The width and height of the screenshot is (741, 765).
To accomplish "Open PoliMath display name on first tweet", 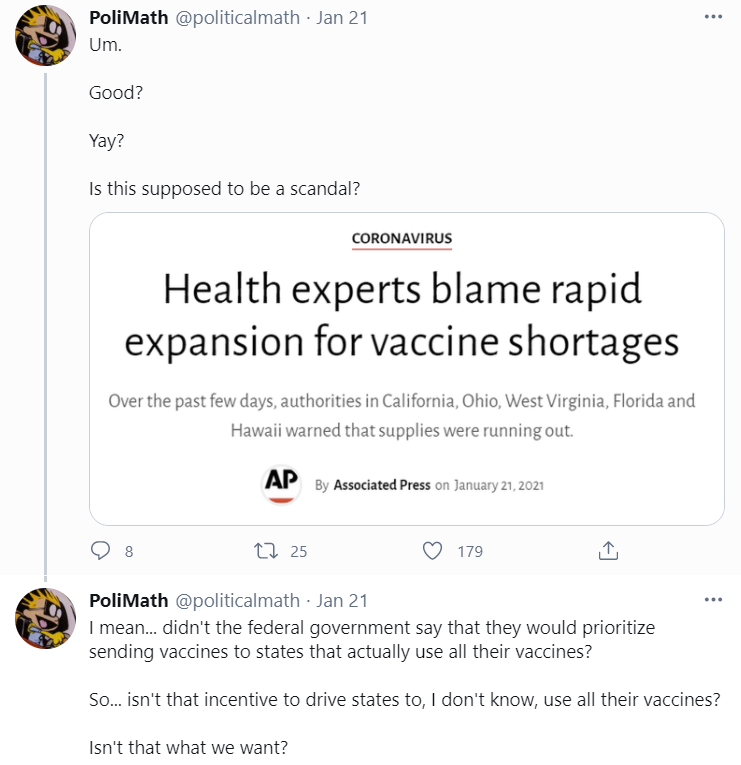I will [128, 19].
